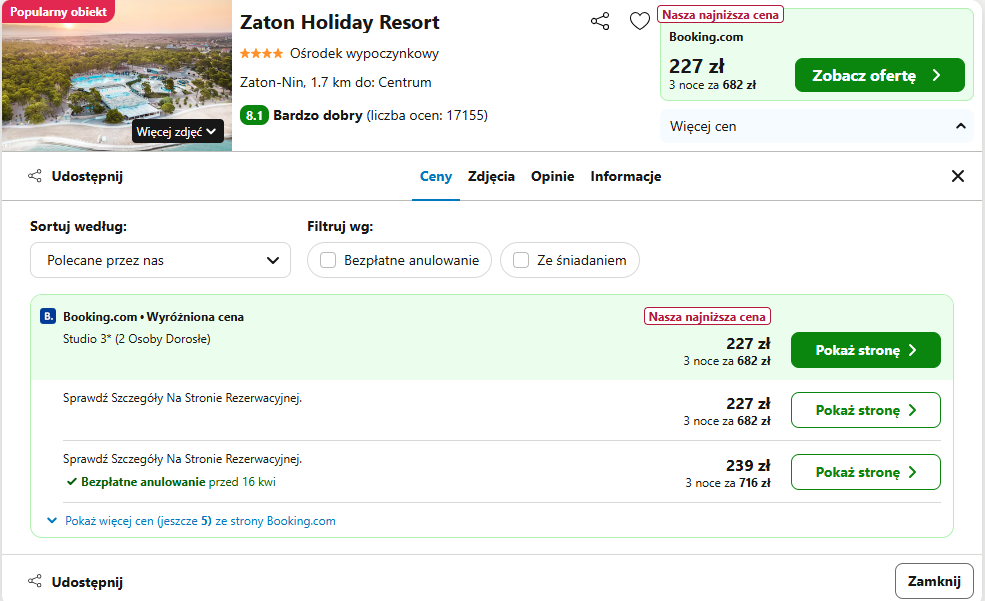Viewport: 985px width, 601px height.
Task: Open Więcej zdjęć on the hotel photo
Action: click(x=177, y=131)
